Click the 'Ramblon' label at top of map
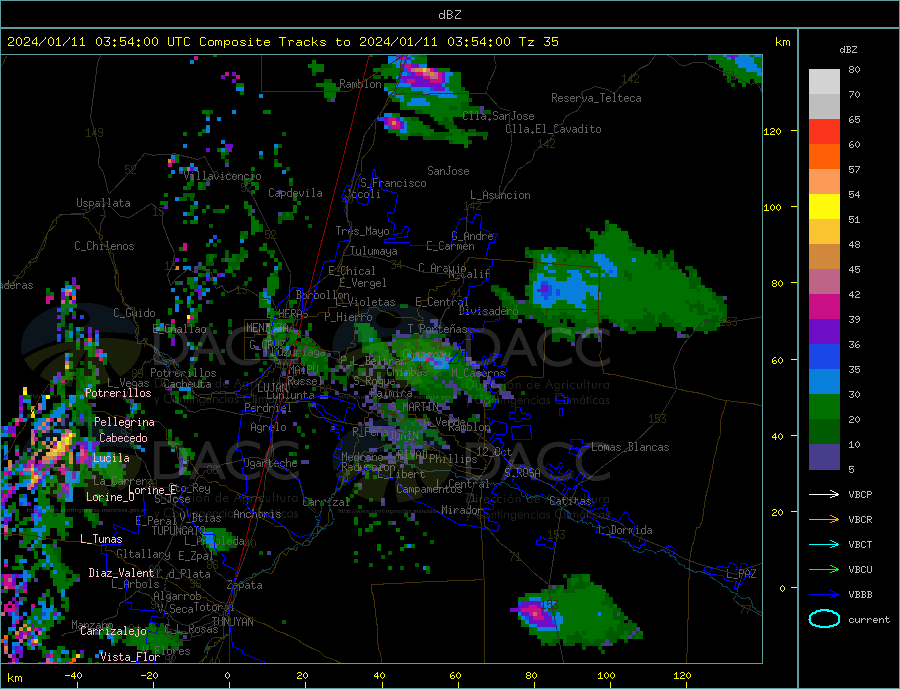Viewport: 900px width, 689px height. point(360,84)
